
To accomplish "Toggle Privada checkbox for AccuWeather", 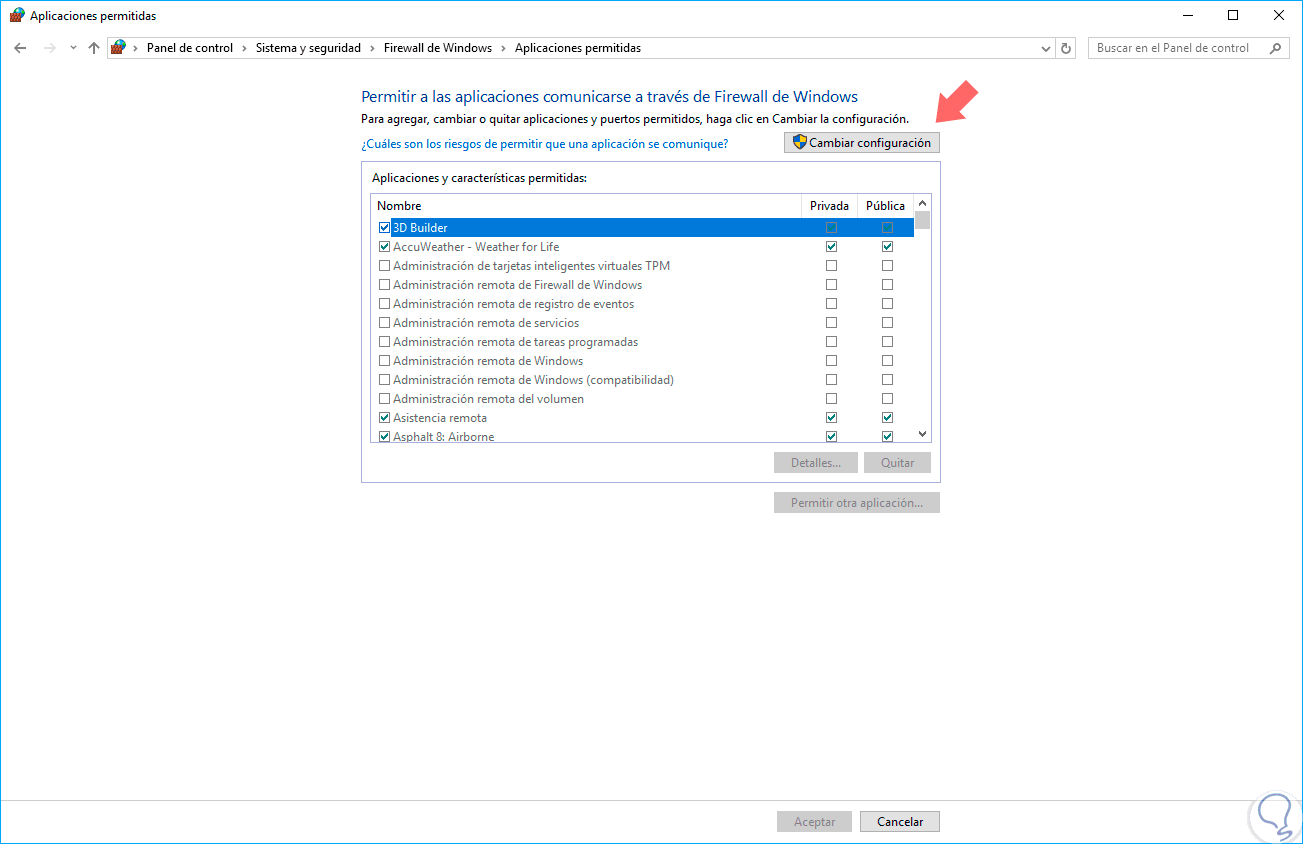I will tap(831, 247).
